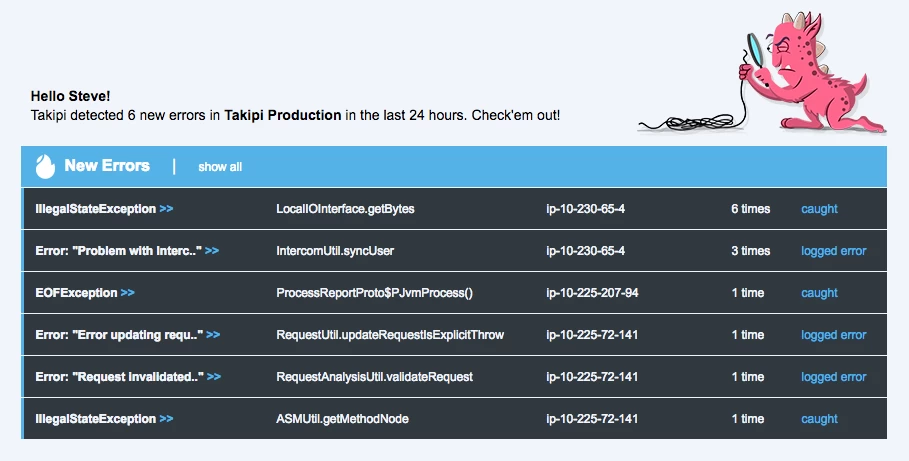Click the >> arrows after "Problem with Interc.."
Screen dimensions: 909x461
[x=212, y=251]
